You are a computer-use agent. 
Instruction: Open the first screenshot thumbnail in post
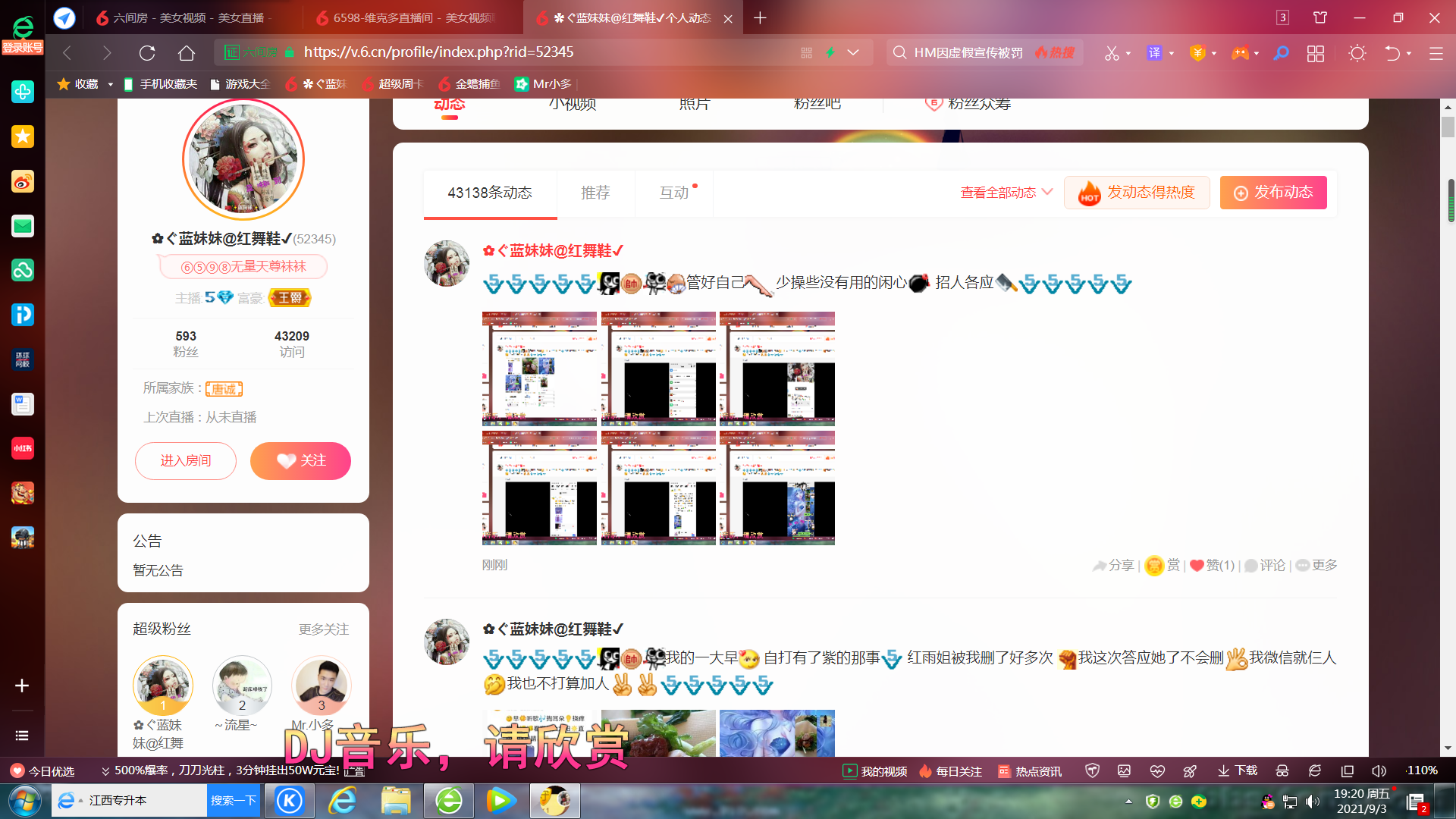pos(539,368)
